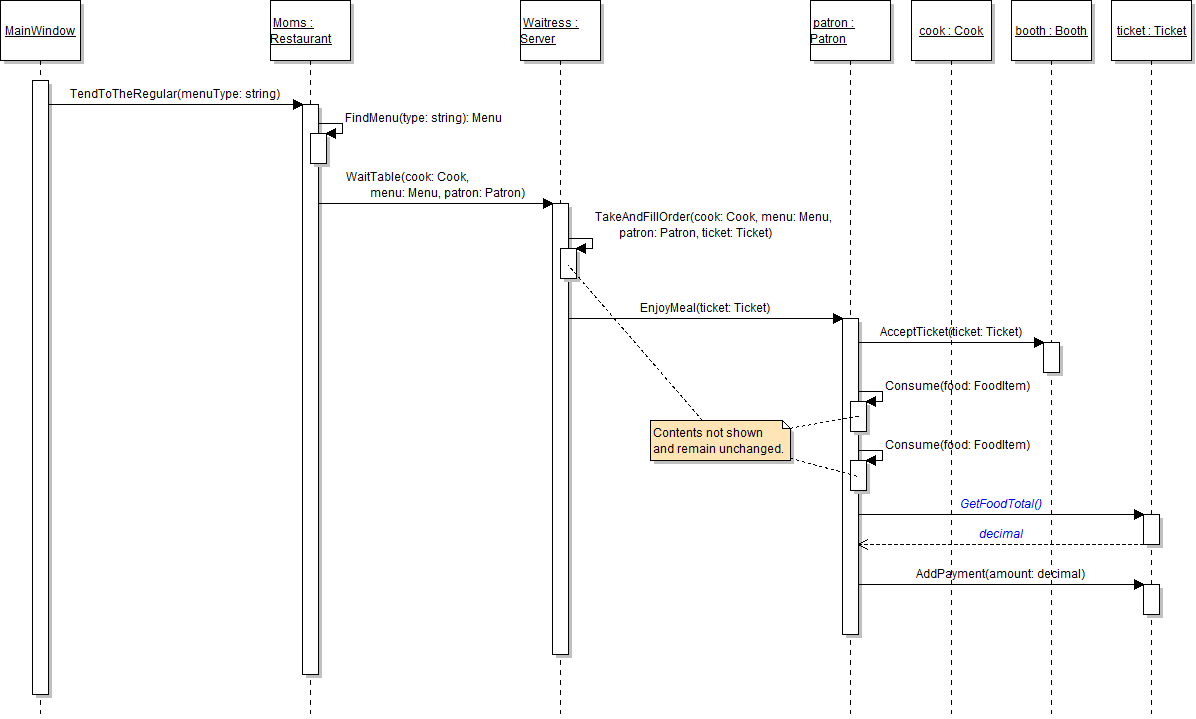The width and height of the screenshot is (1196, 719).
Task: Click the patron : Patron object box
Action: (850, 31)
